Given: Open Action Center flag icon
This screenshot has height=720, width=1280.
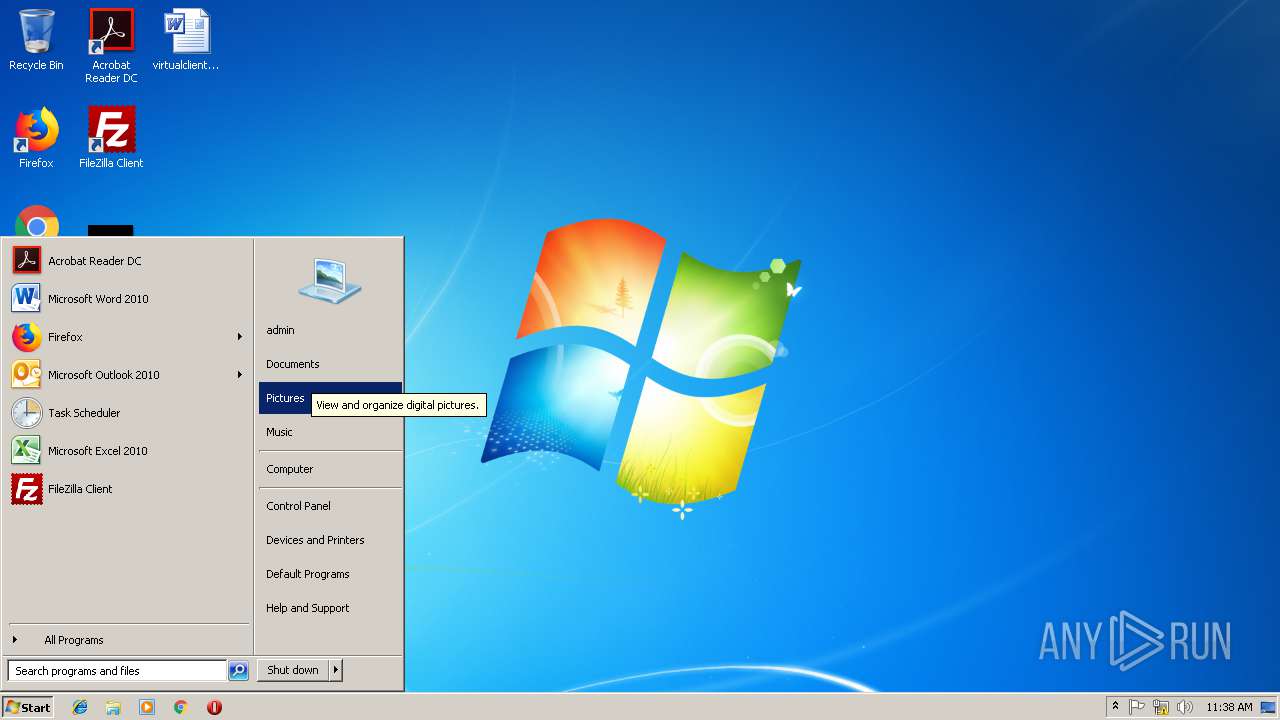Looking at the screenshot, I should (1137, 707).
